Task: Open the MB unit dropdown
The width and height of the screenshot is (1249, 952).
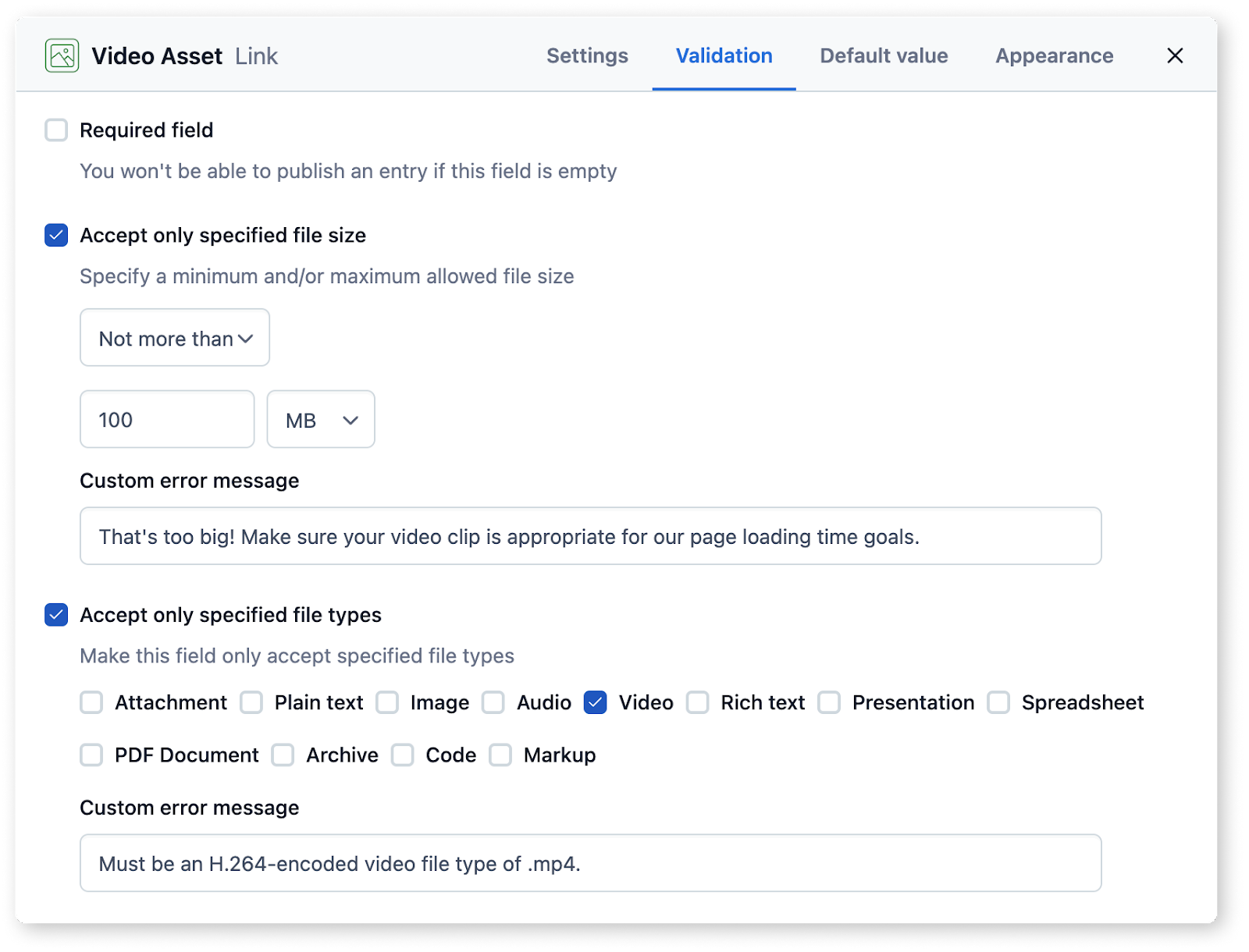Action: 320,419
